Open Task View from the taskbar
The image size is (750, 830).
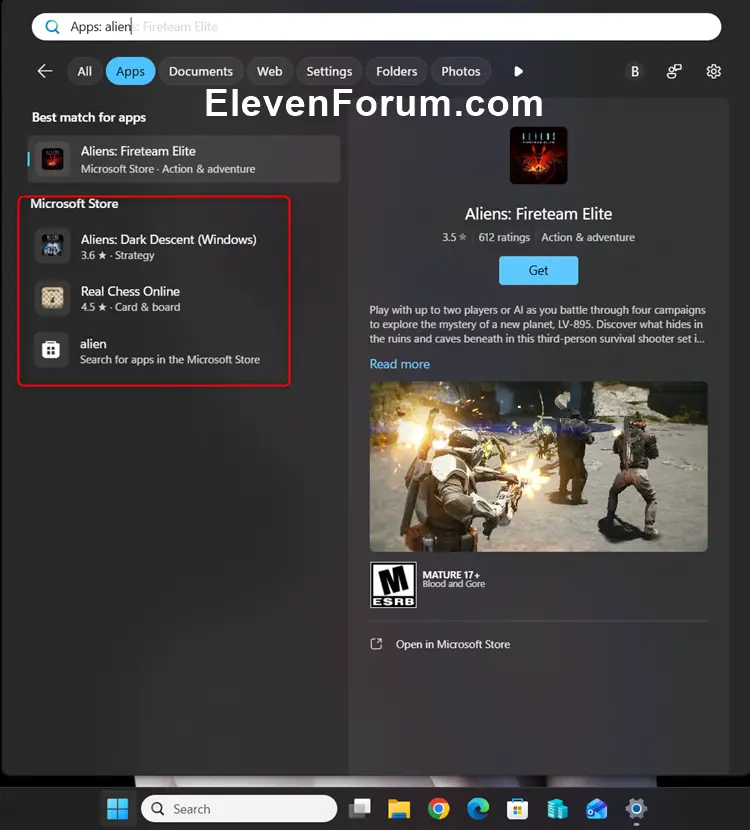[x=360, y=809]
